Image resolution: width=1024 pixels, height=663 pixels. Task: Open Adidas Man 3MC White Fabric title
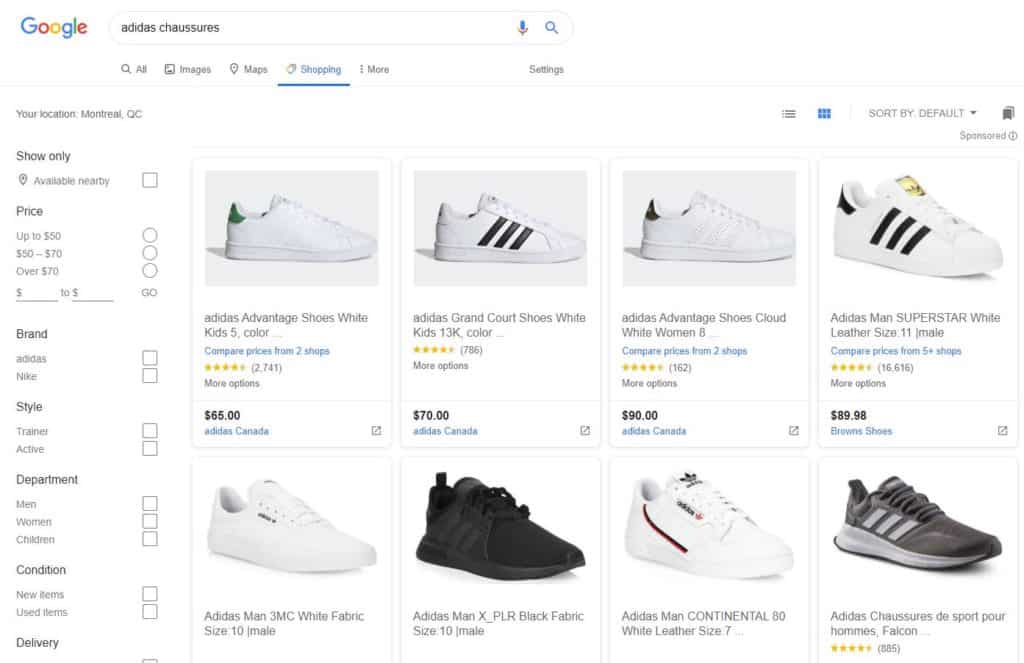pyautogui.click(x=284, y=623)
